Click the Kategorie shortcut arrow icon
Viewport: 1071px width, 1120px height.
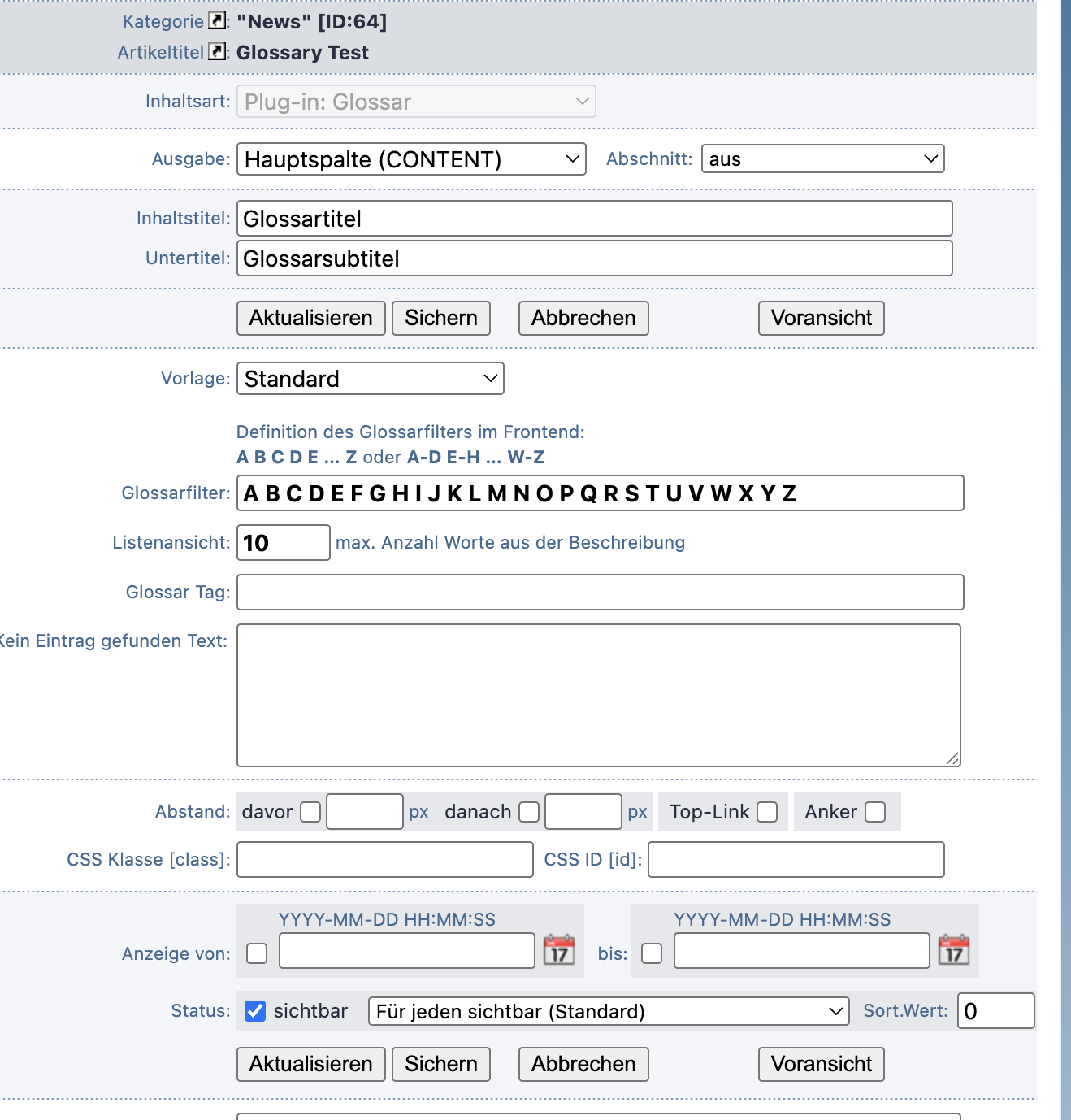tap(217, 21)
